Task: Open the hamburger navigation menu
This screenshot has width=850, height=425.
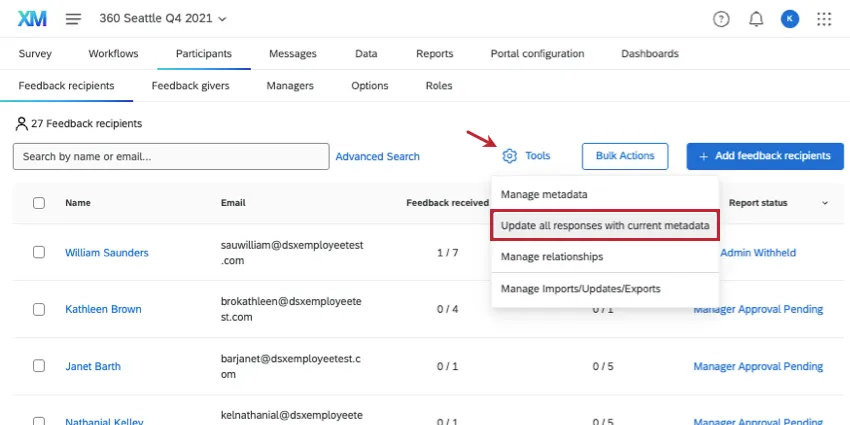Action: [73, 19]
